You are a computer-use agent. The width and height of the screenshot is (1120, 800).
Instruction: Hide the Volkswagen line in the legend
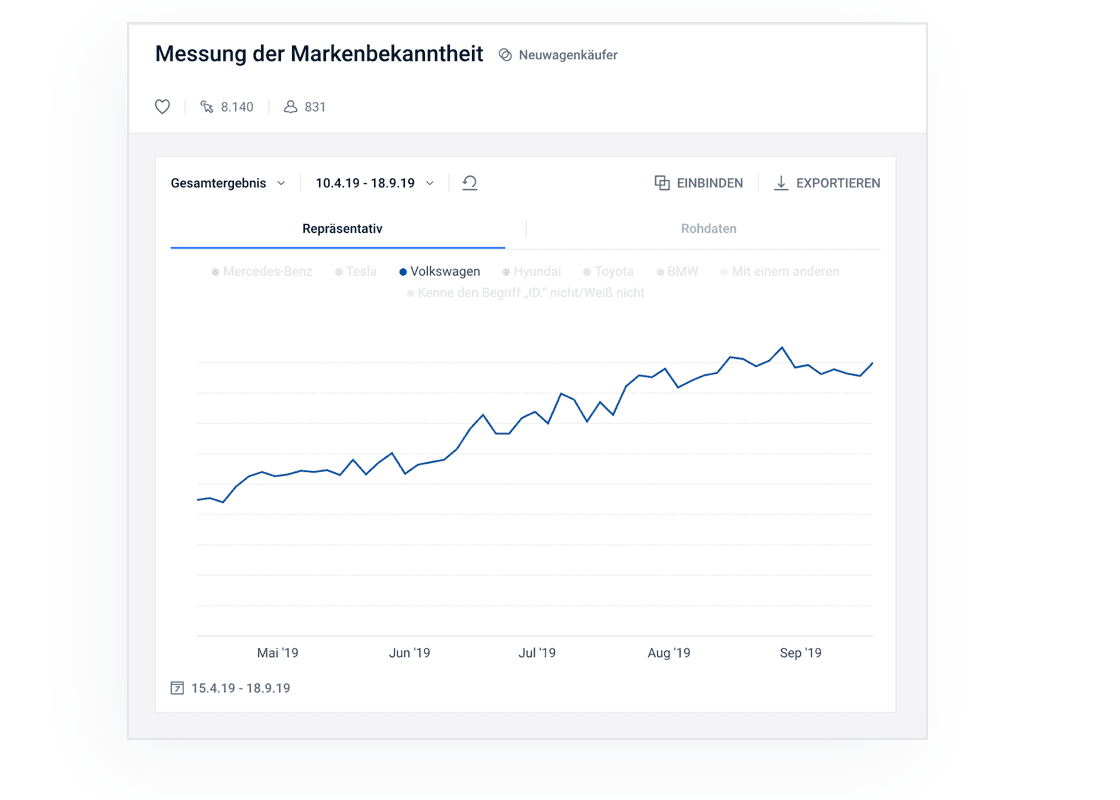tap(440, 271)
